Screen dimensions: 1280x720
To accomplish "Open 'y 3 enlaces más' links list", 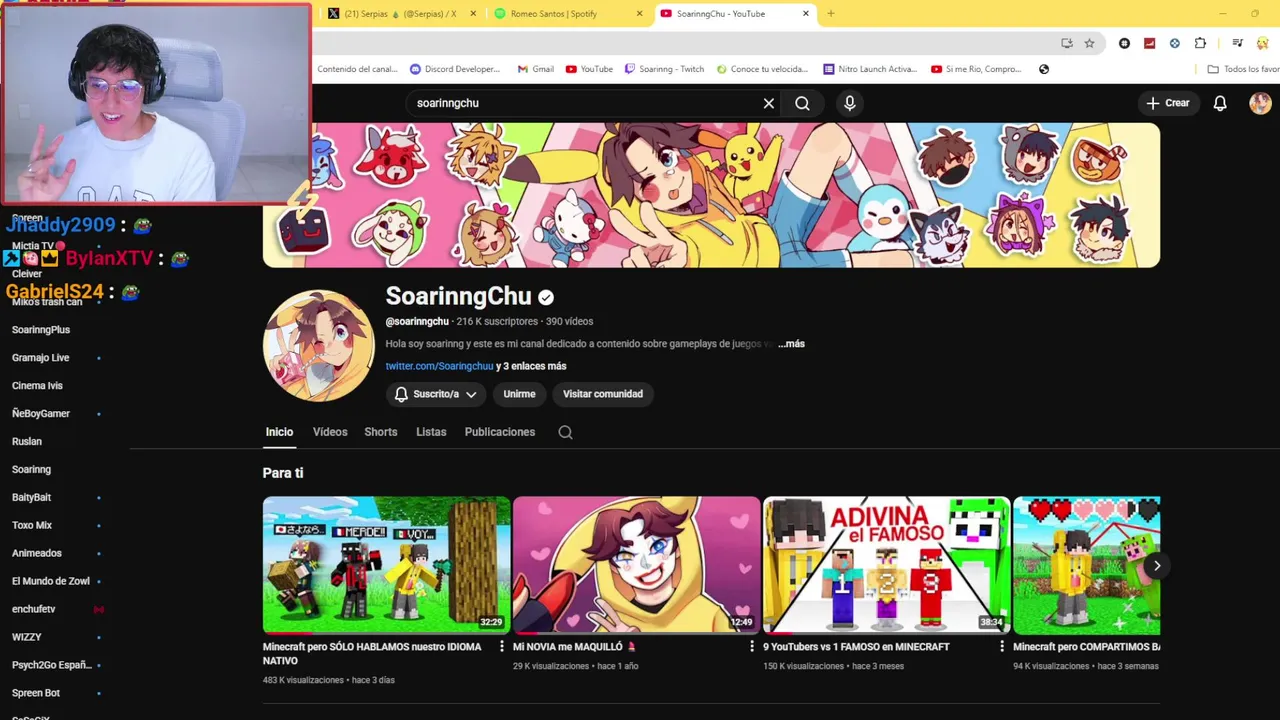I will [x=531, y=366].
